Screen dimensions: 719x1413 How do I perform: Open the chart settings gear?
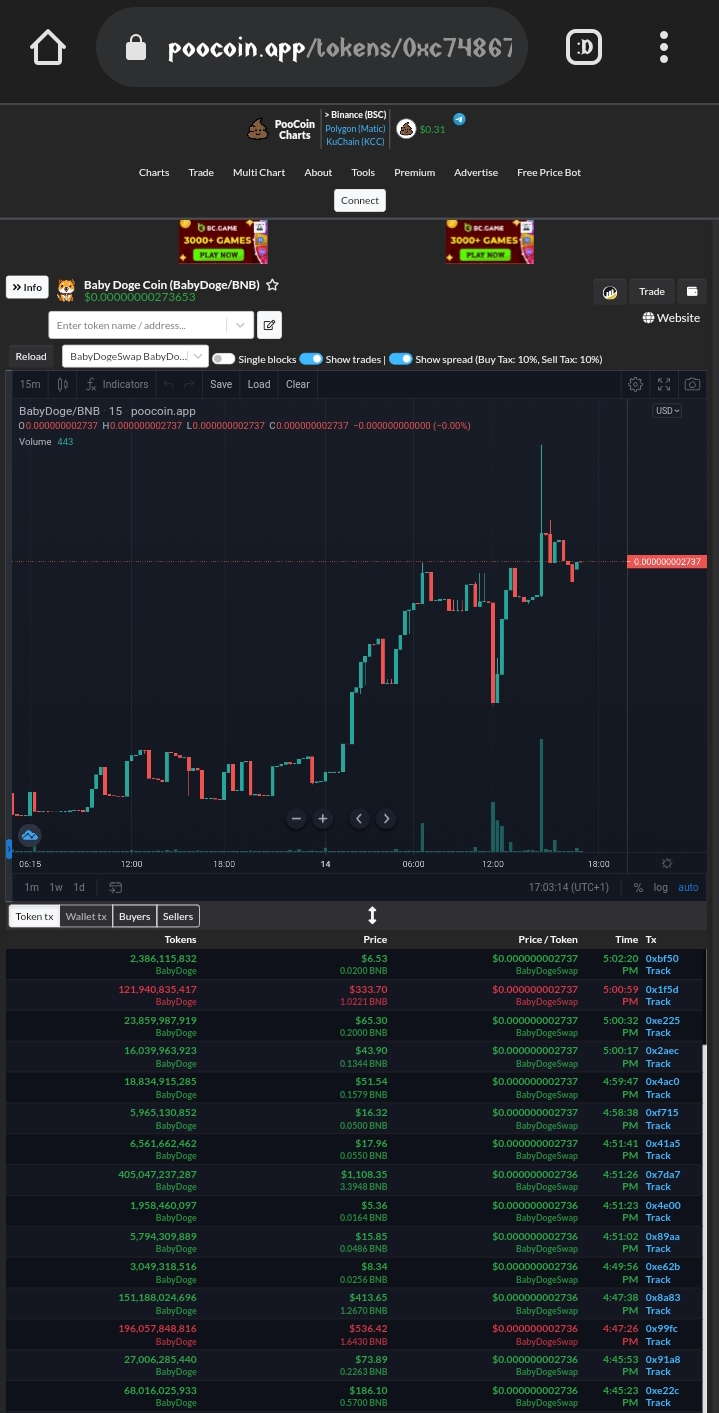635,384
